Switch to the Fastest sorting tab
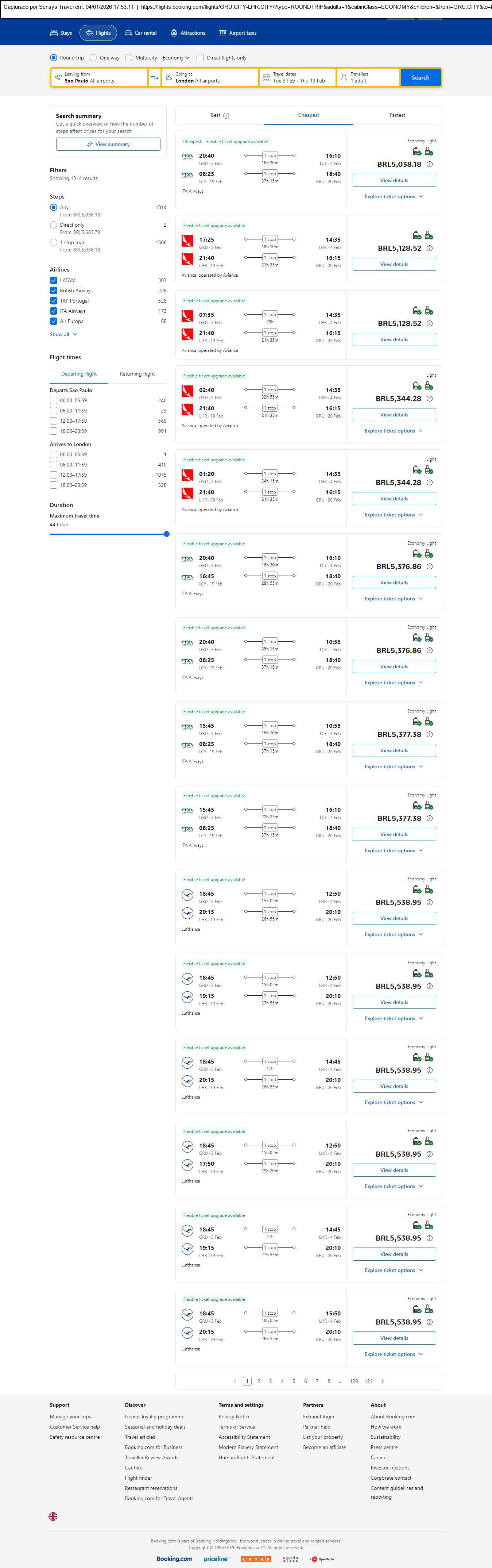 [397, 115]
